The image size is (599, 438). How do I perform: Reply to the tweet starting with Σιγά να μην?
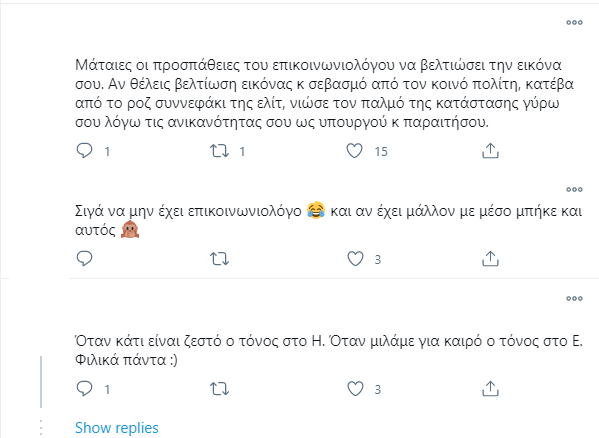coord(84,259)
